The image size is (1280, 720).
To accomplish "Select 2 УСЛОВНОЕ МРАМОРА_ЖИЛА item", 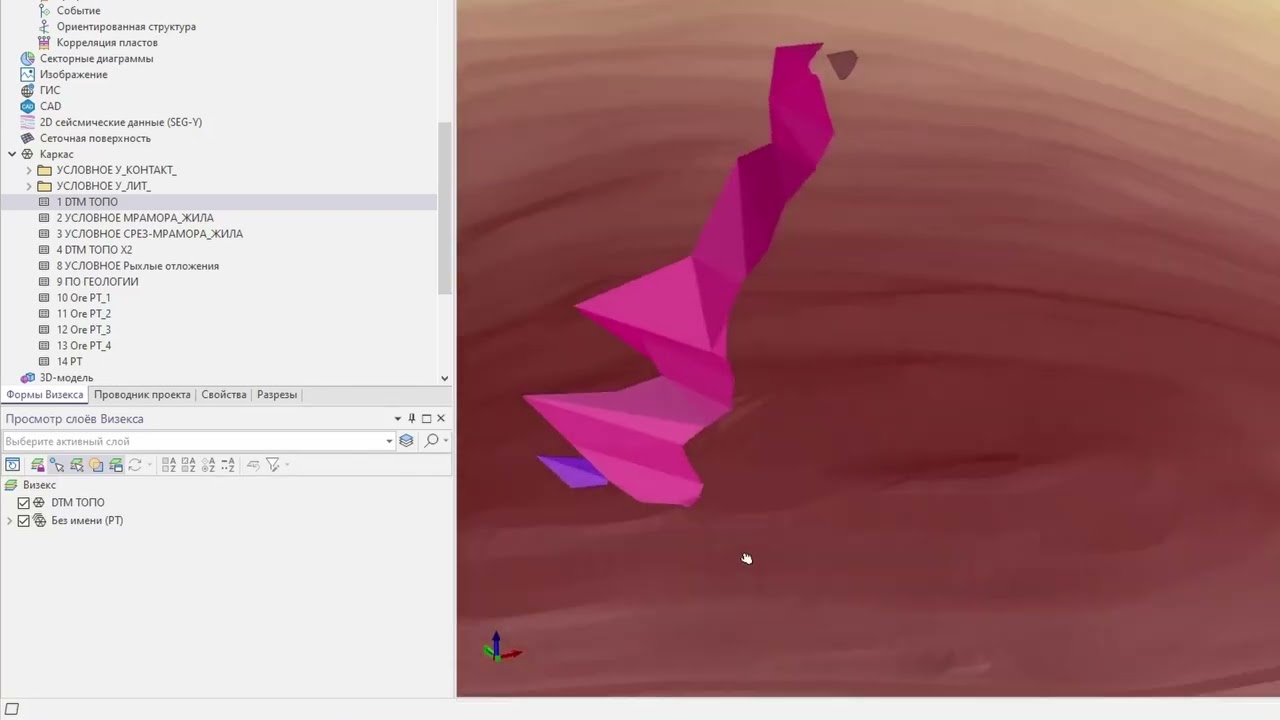I will 135,218.
